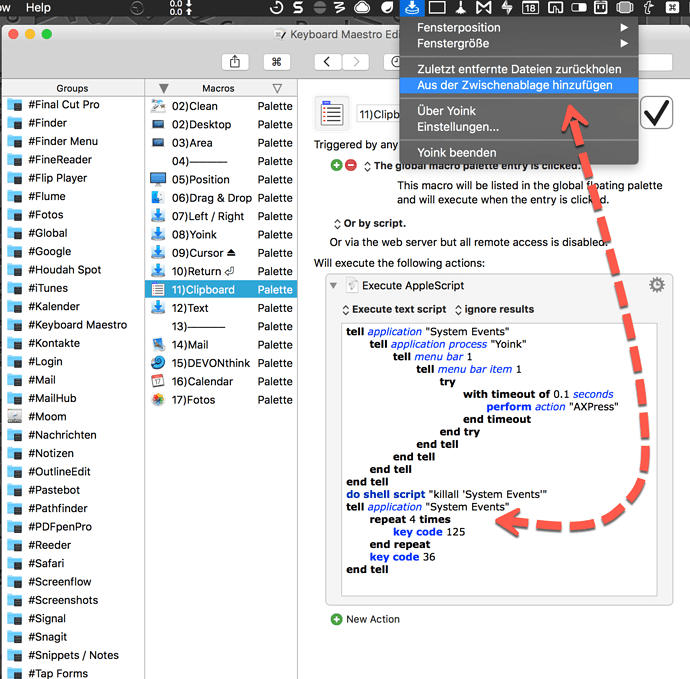Open the 'Or by script' popup
The width and height of the screenshot is (690, 679).
point(337,224)
